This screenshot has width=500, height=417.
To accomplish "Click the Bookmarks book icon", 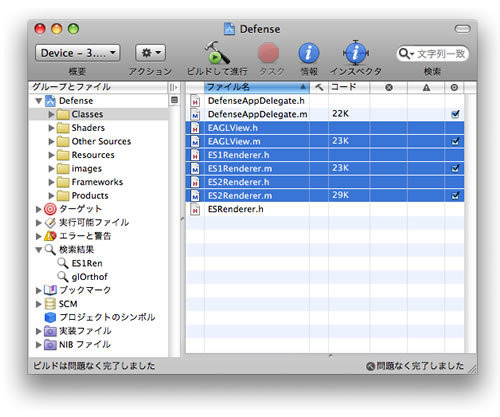I will (50, 290).
